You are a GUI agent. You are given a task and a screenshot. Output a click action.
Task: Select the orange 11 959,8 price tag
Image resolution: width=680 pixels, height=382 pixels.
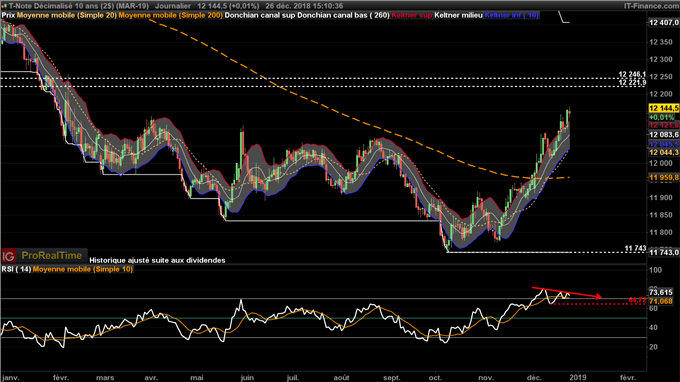[664, 177]
